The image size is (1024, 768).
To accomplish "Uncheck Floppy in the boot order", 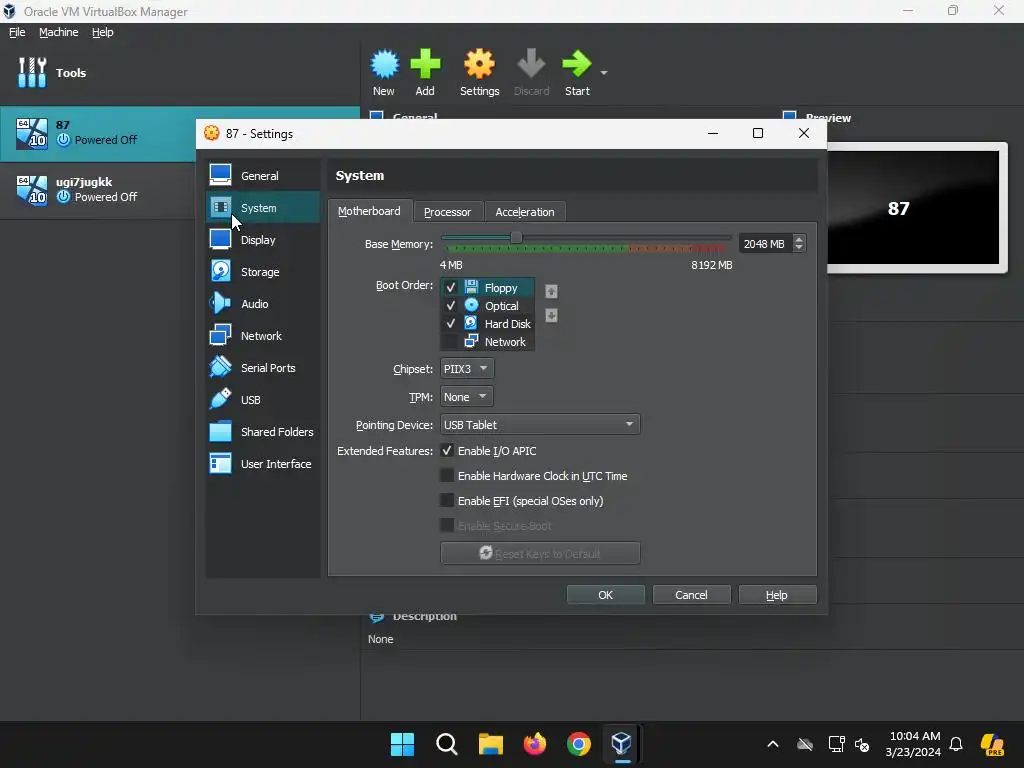I will point(451,287).
